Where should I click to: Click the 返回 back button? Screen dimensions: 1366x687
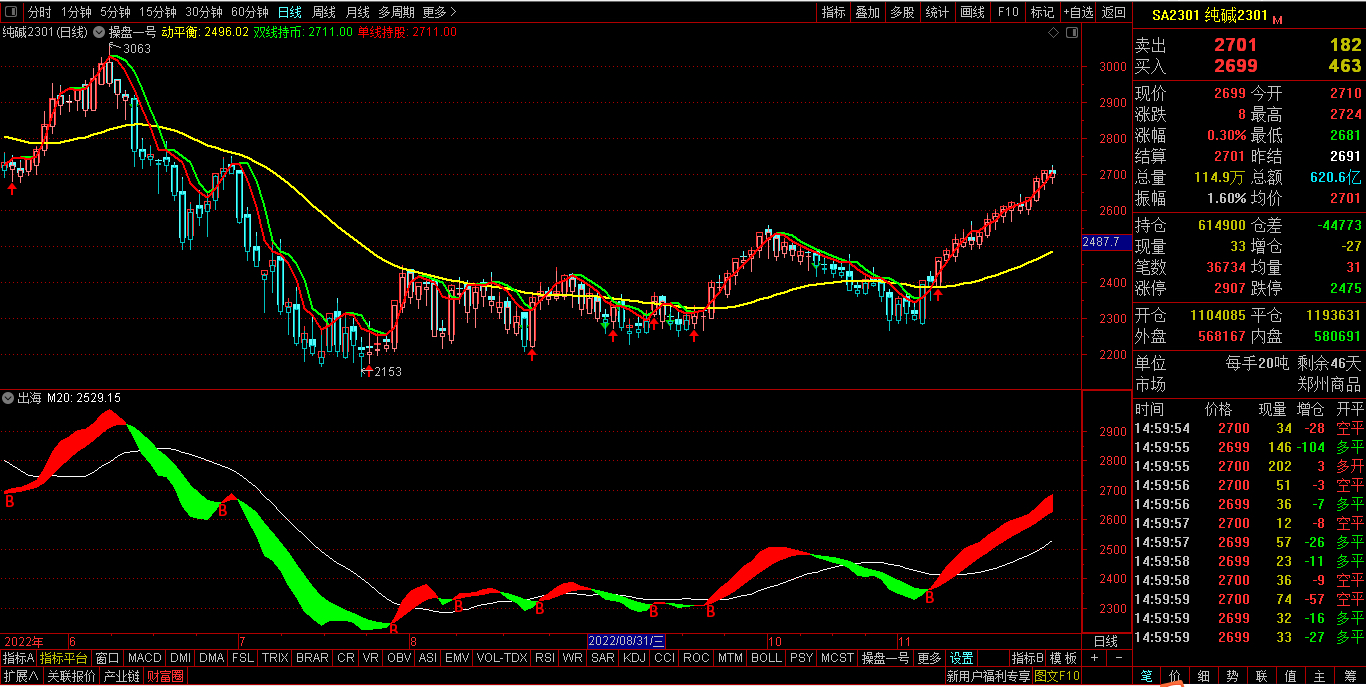click(1114, 12)
